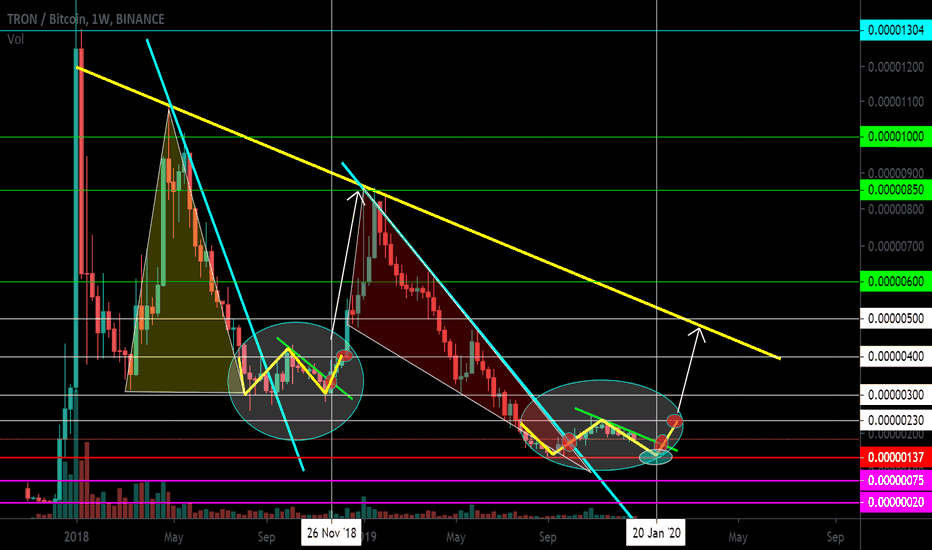Screen dimensions: 932x550
Task: Click the 0.00001100 axis value
Action: click(896, 102)
